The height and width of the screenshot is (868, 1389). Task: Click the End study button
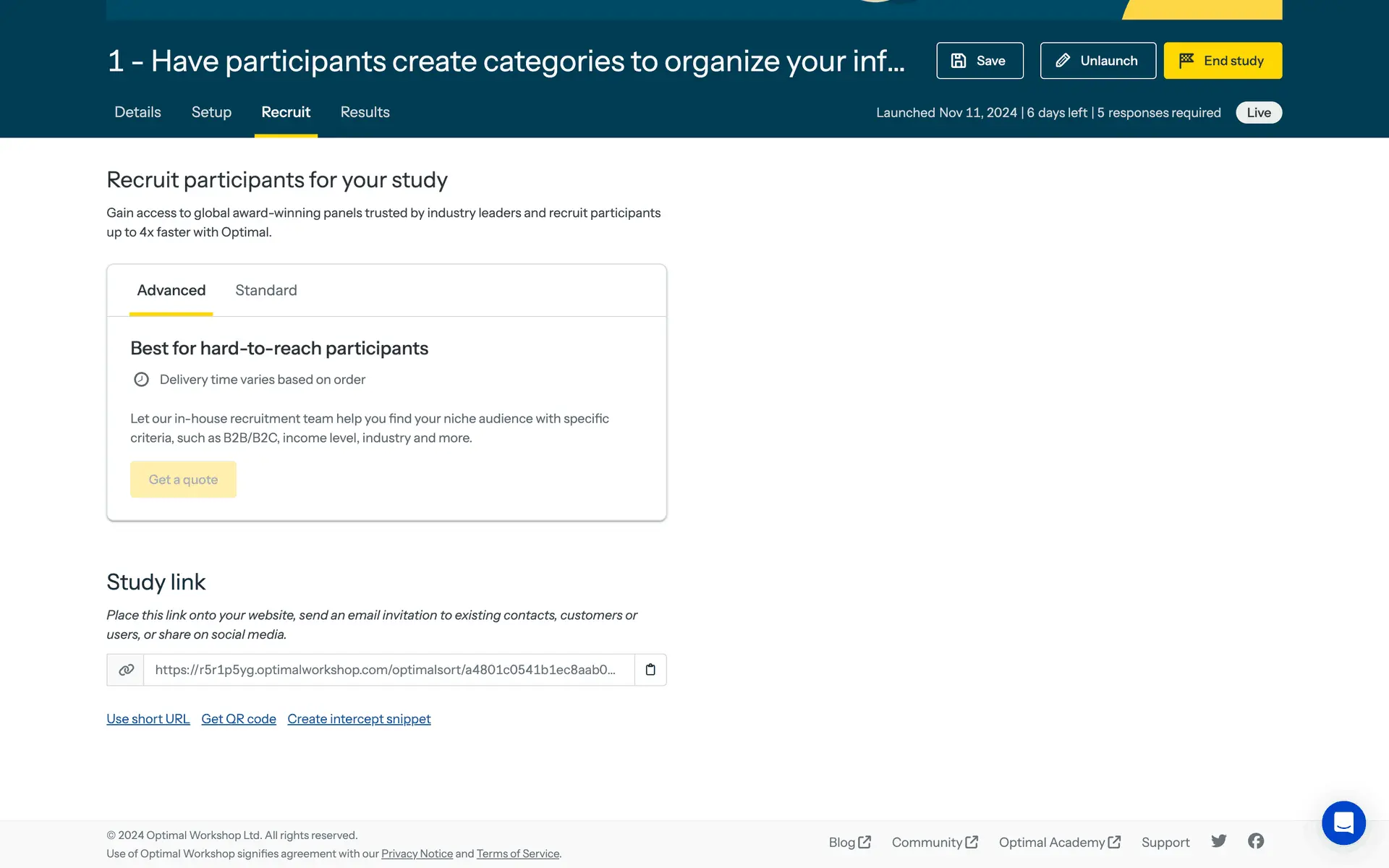tap(1223, 61)
